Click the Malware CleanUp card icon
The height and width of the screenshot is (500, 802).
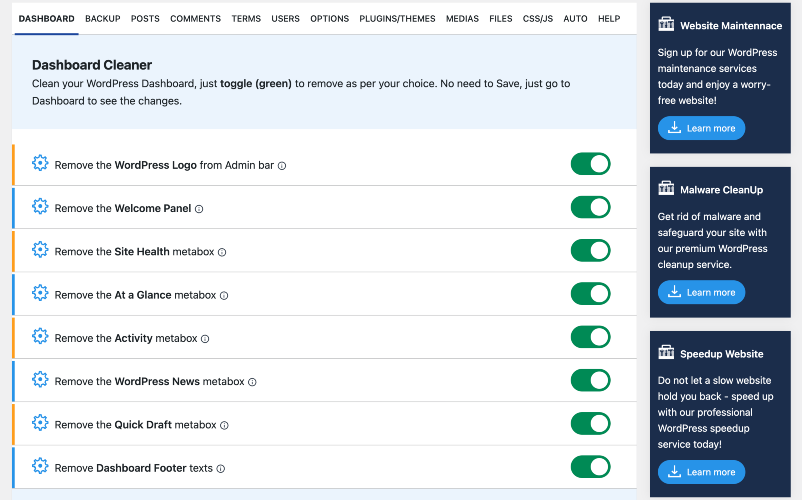[x=666, y=188]
